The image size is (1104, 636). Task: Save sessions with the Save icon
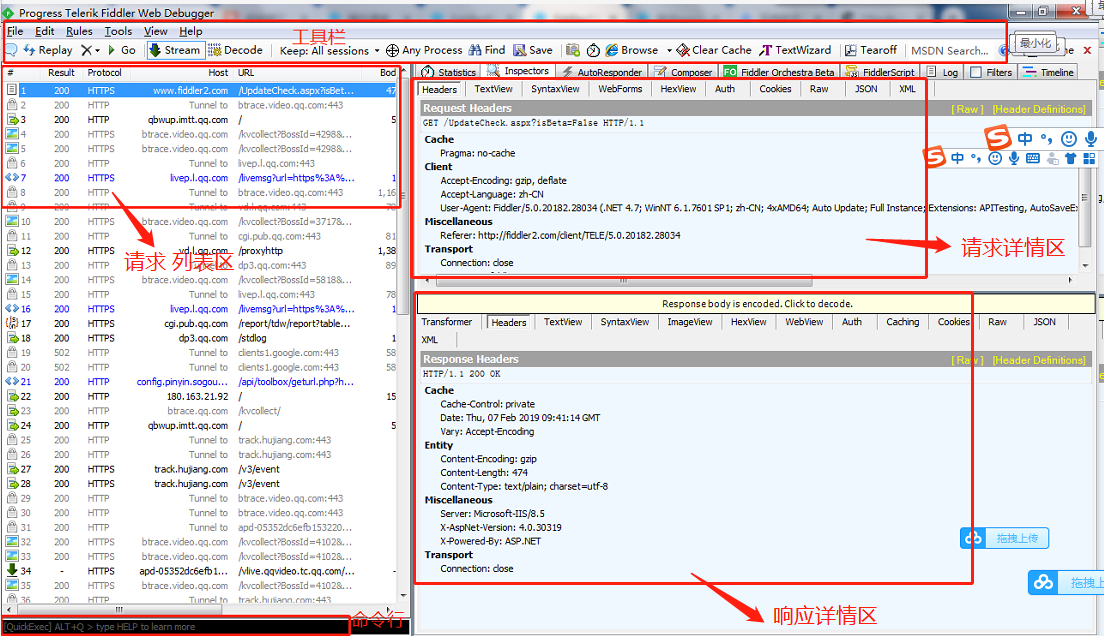point(533,50)
